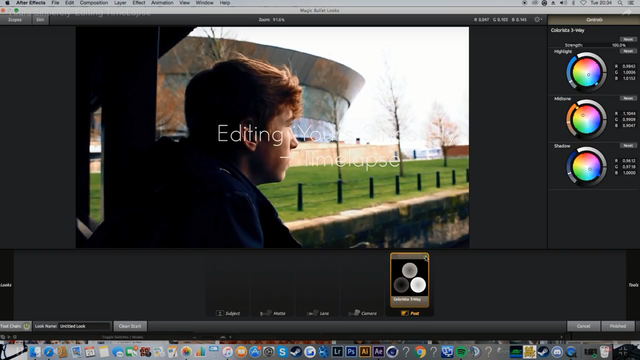Screen dimensions: 640x360
Task: Select the Lens stage in tool chain
Action: (x=318, y=313)
